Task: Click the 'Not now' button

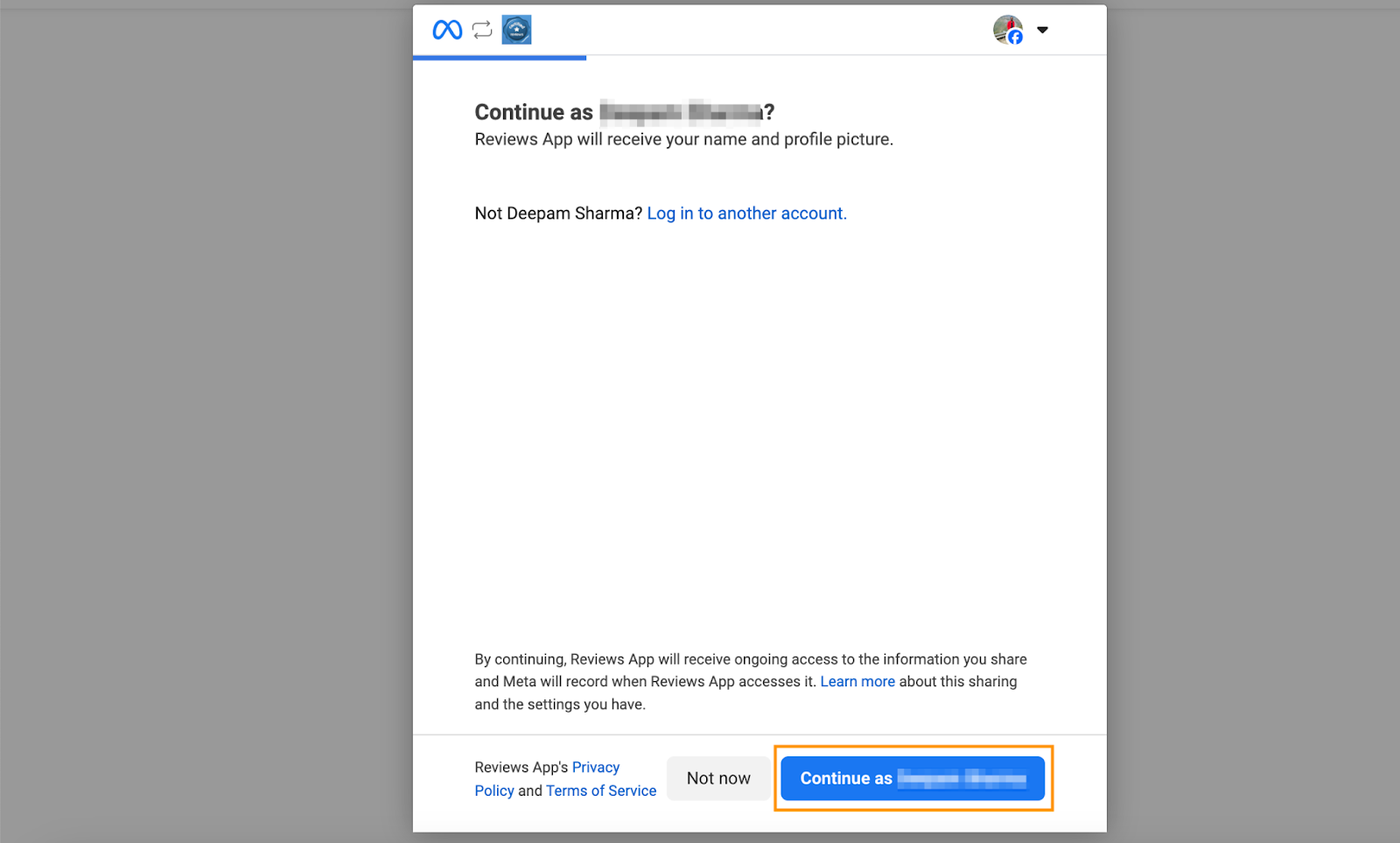Action: (718, 778)
